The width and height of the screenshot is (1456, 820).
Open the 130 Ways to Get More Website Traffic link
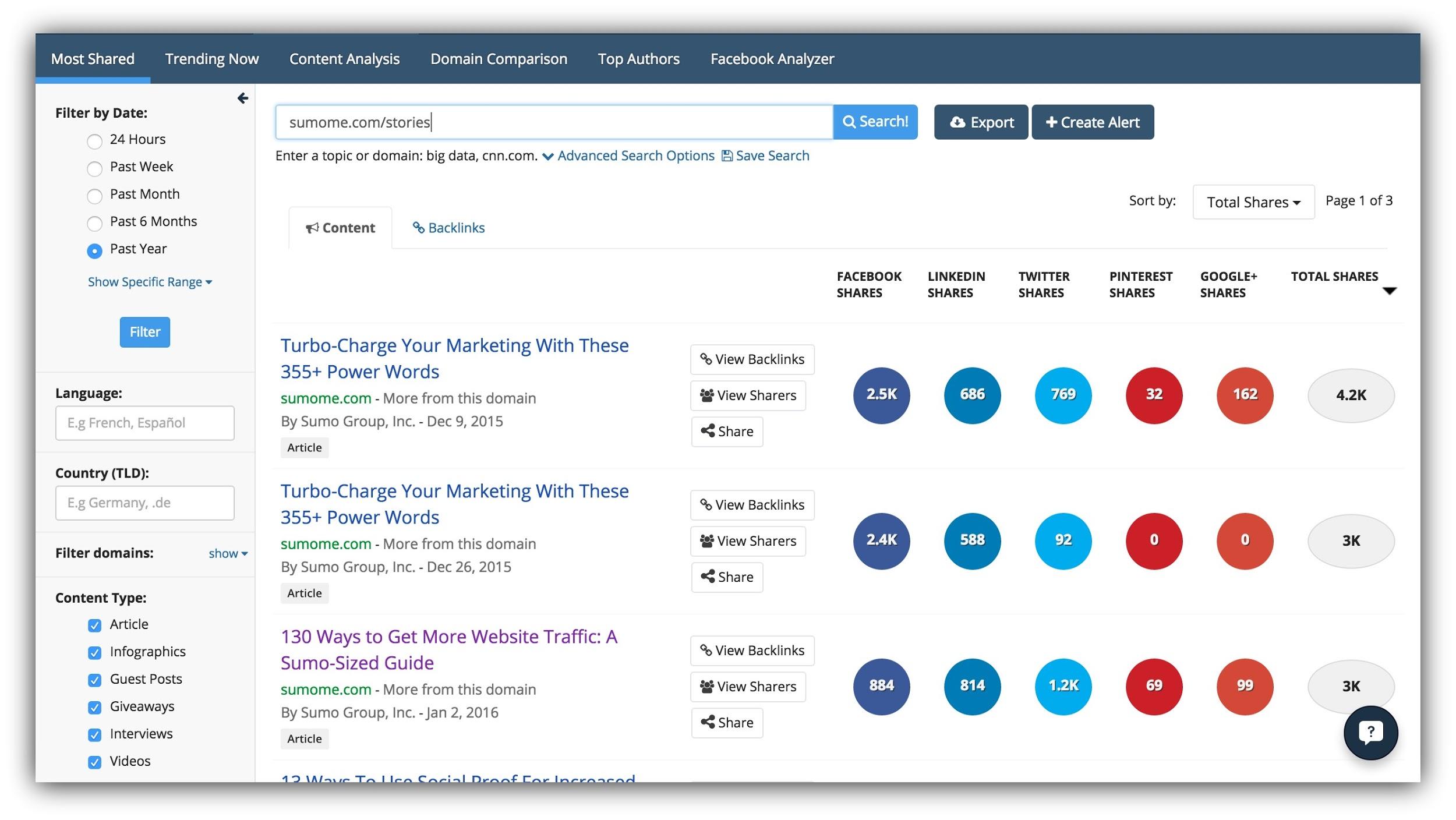click(449, 649)
